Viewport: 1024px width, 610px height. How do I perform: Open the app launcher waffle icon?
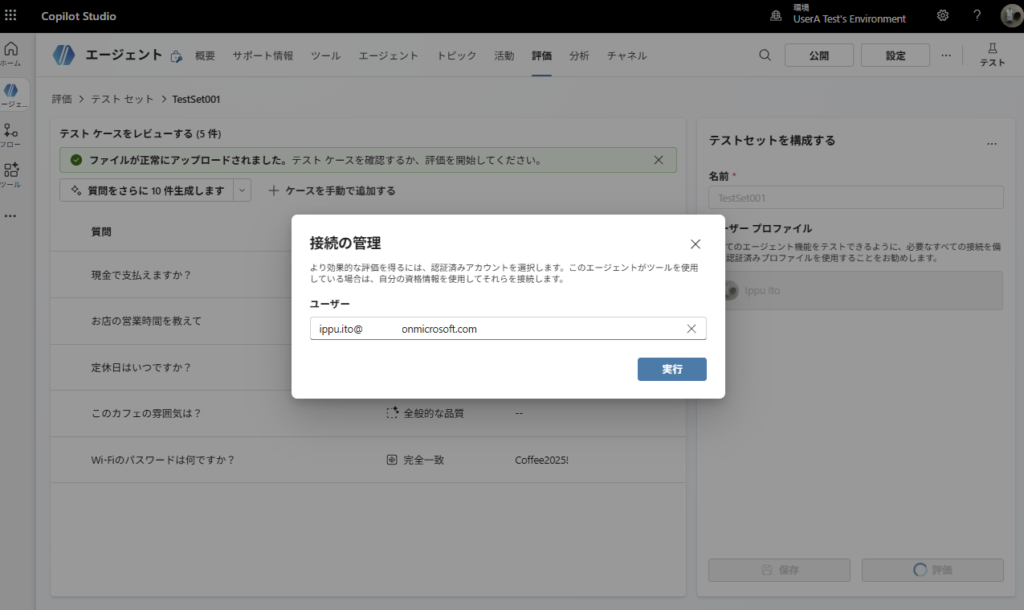tap(11, 16)
